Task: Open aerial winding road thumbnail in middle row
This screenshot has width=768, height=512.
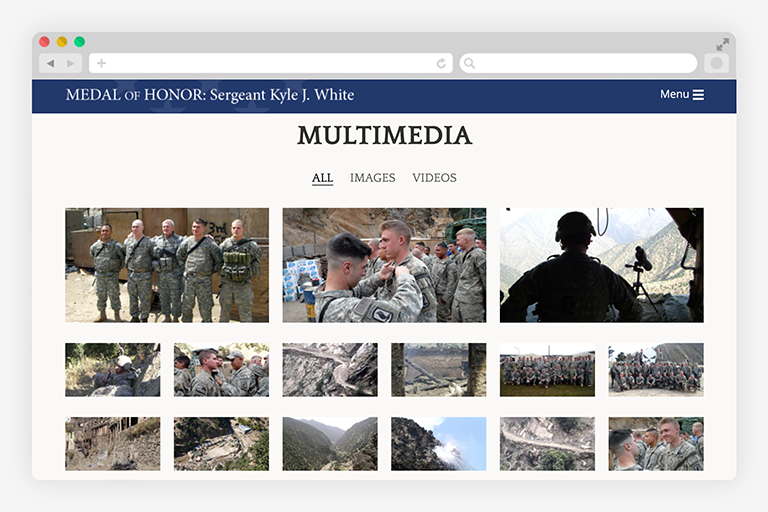Action: [330, 369]
